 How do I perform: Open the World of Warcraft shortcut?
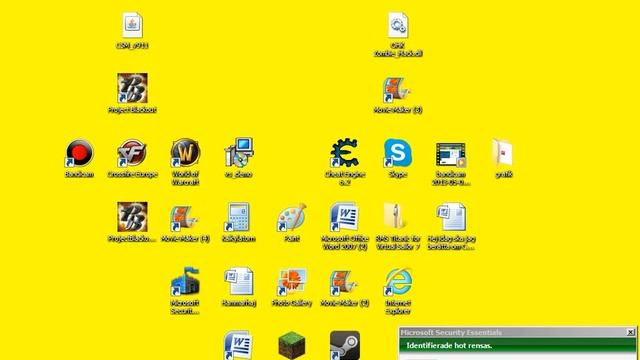click(x=185, y=153)
